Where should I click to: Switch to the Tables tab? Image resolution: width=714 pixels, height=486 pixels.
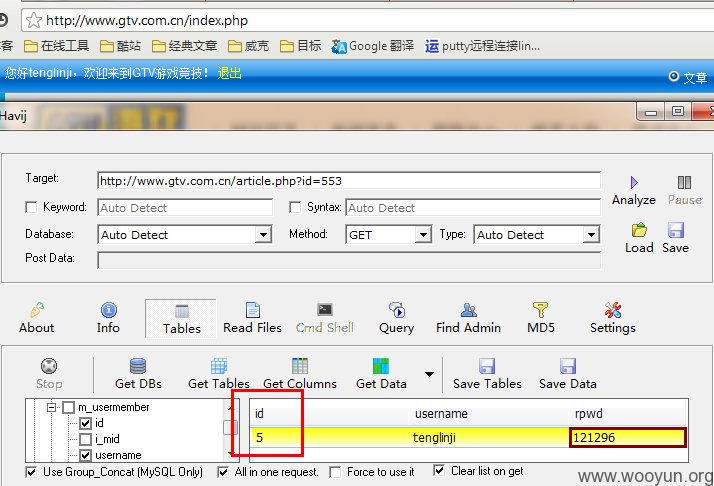coord(181,318)
